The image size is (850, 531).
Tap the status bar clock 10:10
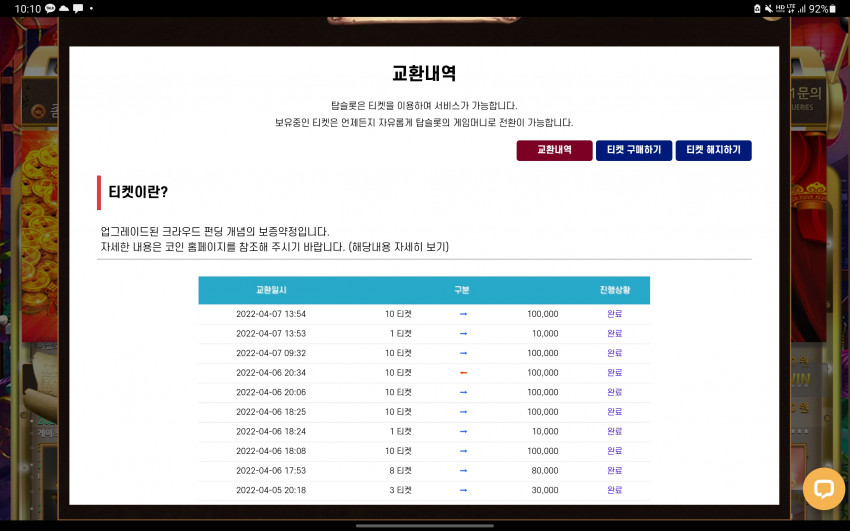tap(27, 9)
